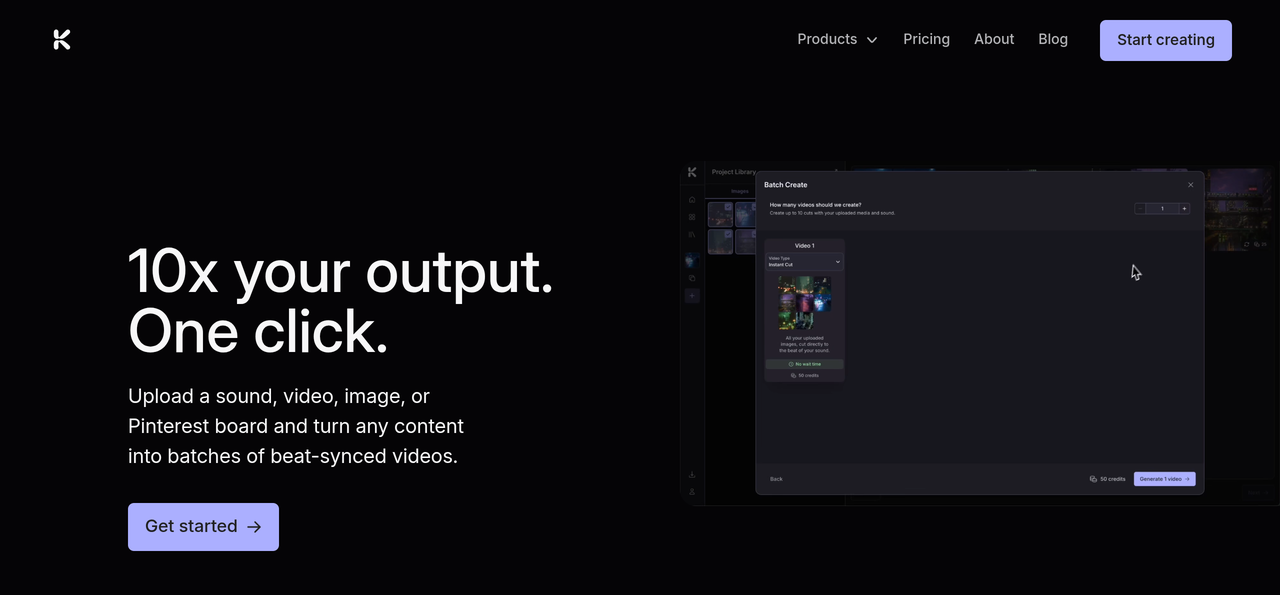1280x595 pixels.
Task: Click the plus icon in preview sidebar
Action: (692, 296)
